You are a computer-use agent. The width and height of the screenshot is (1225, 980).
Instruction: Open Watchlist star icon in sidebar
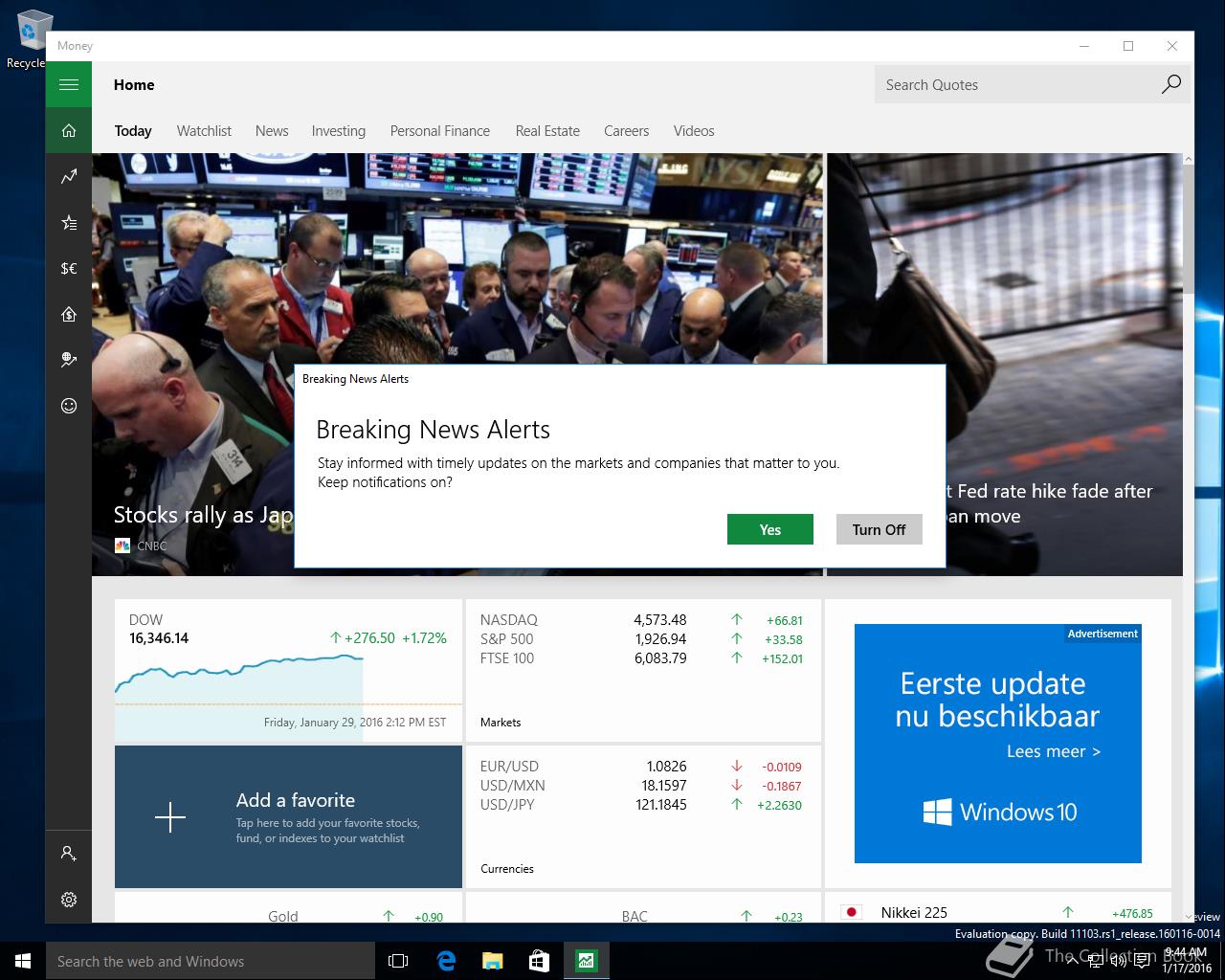click(x=69, y=222)
